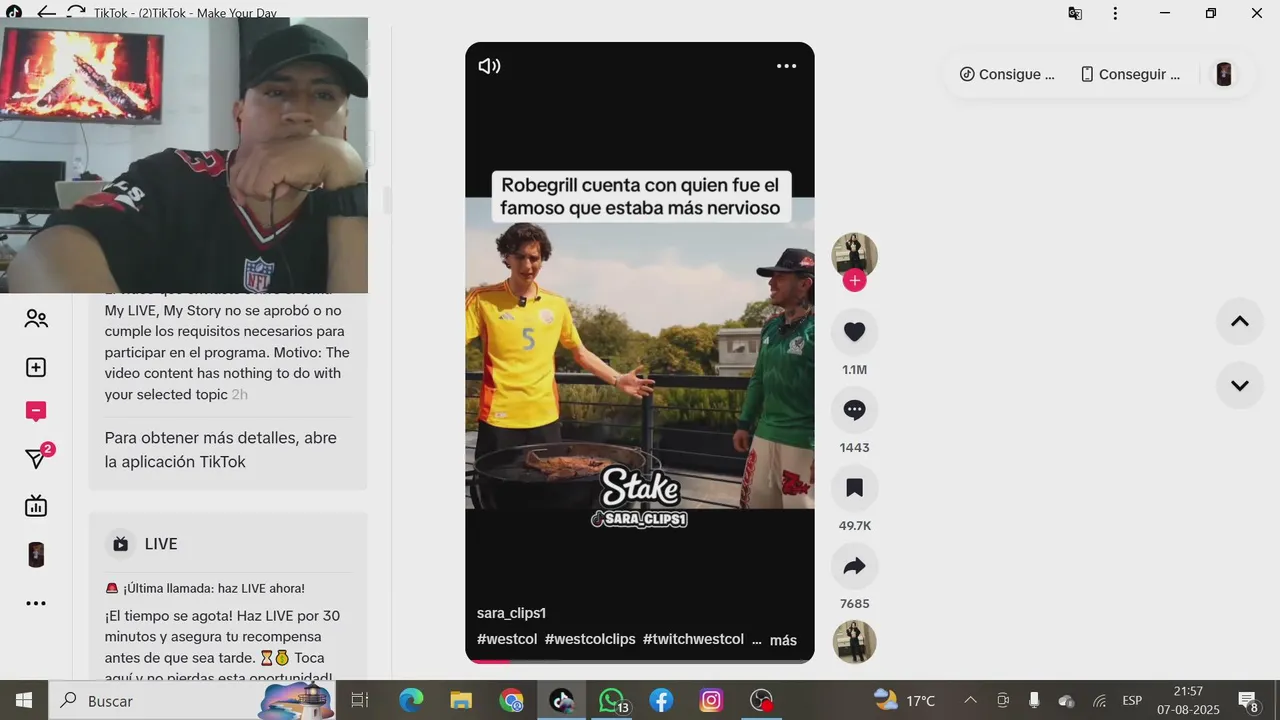Screen dimensions: 1280x720
Task: Open the More three-dots in sidebar
Action: coord(36,603)
